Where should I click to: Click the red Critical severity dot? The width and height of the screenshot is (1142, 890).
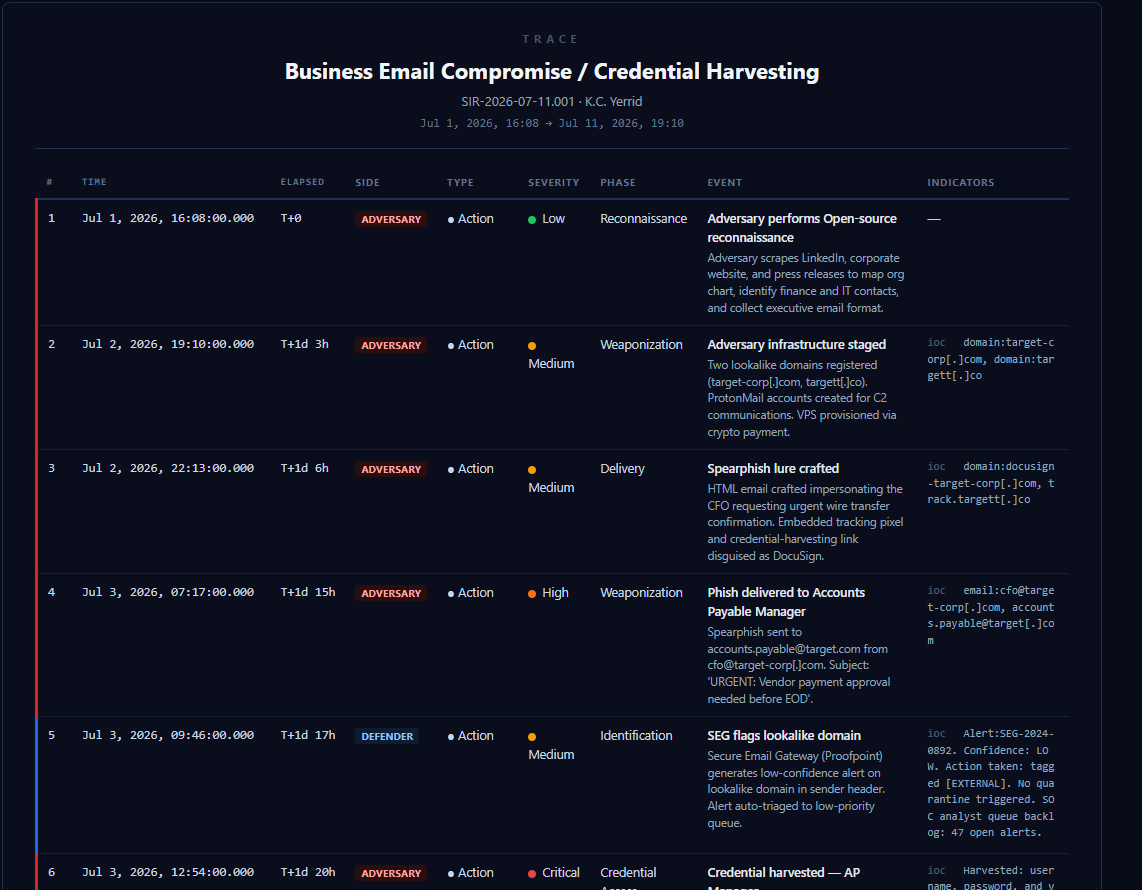click(x=532, y=873)
